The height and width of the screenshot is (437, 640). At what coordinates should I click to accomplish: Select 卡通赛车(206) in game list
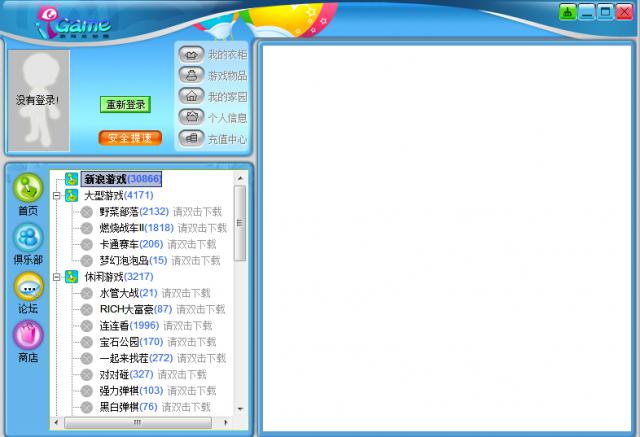coord(131,244)
